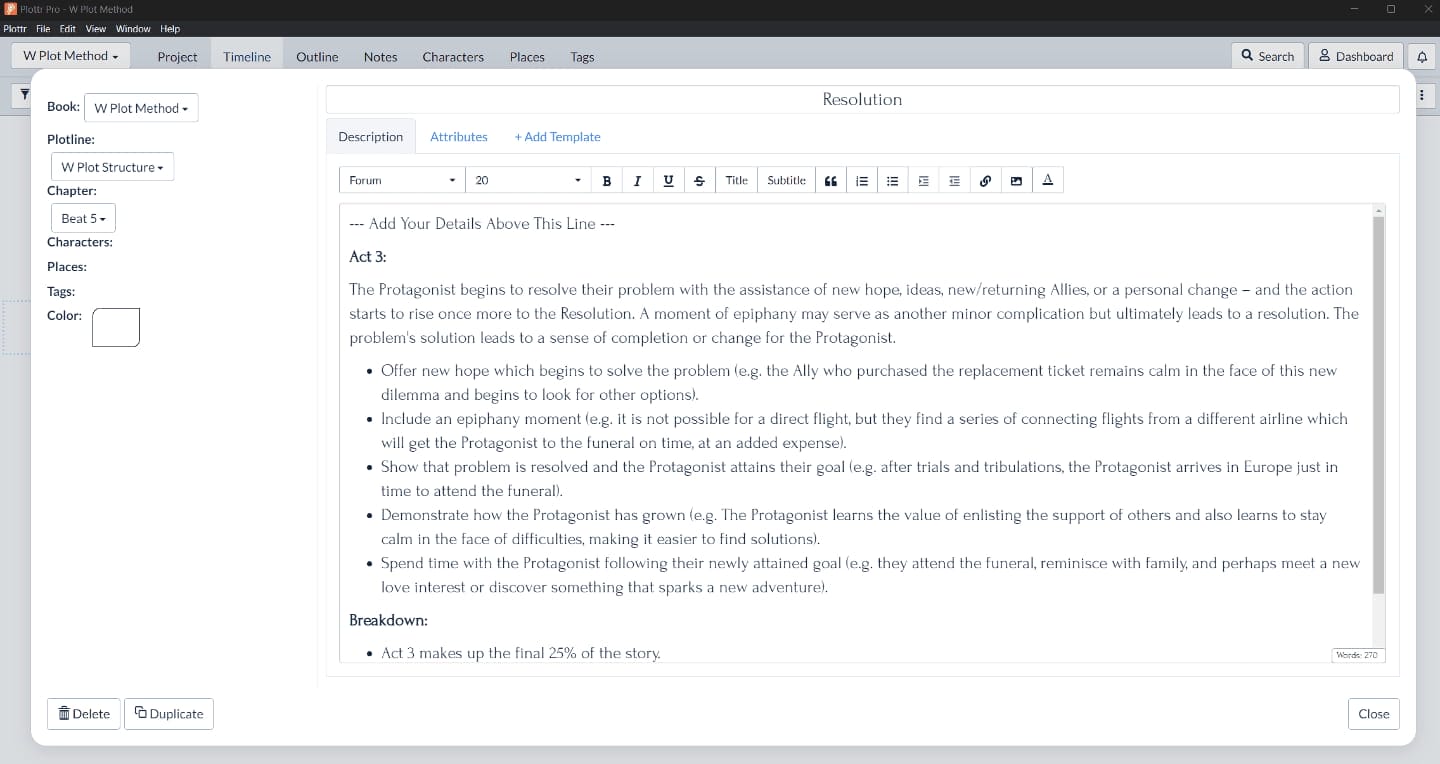Open the font size dropdown

pyautogui.click(x=527, y=180)
